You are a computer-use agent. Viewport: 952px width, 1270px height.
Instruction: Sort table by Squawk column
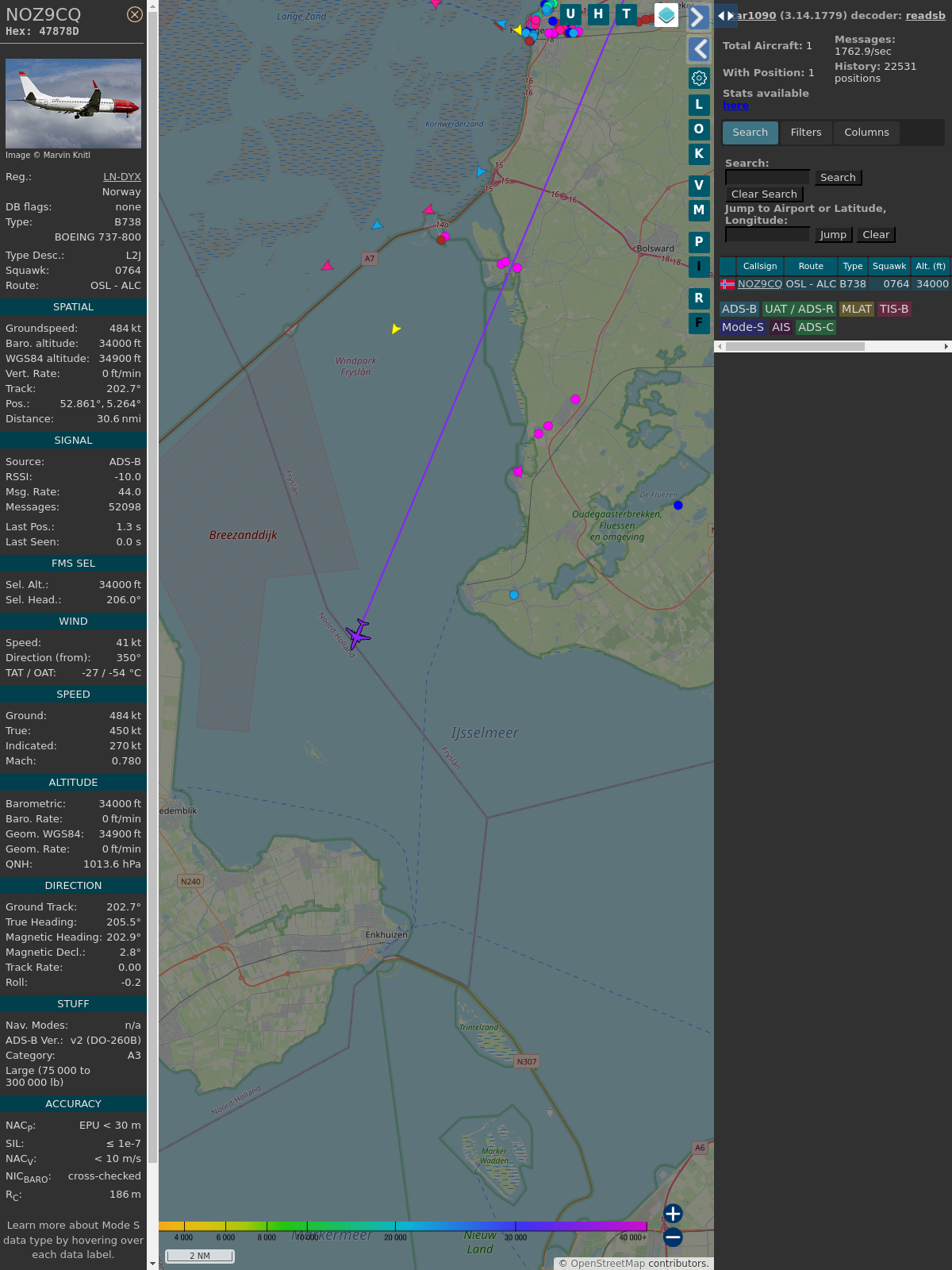point(889,267)
